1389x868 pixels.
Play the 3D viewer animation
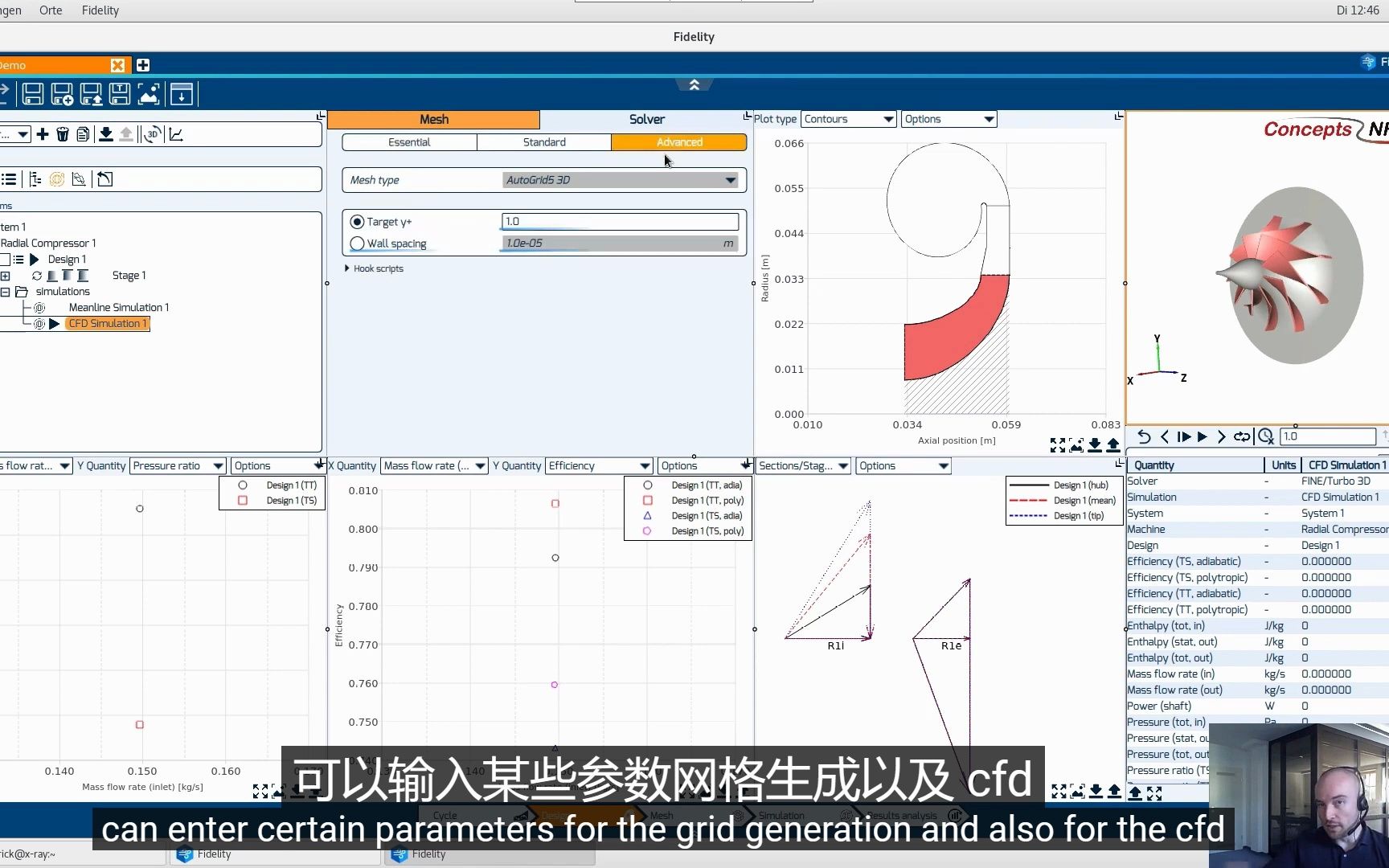1203,436
